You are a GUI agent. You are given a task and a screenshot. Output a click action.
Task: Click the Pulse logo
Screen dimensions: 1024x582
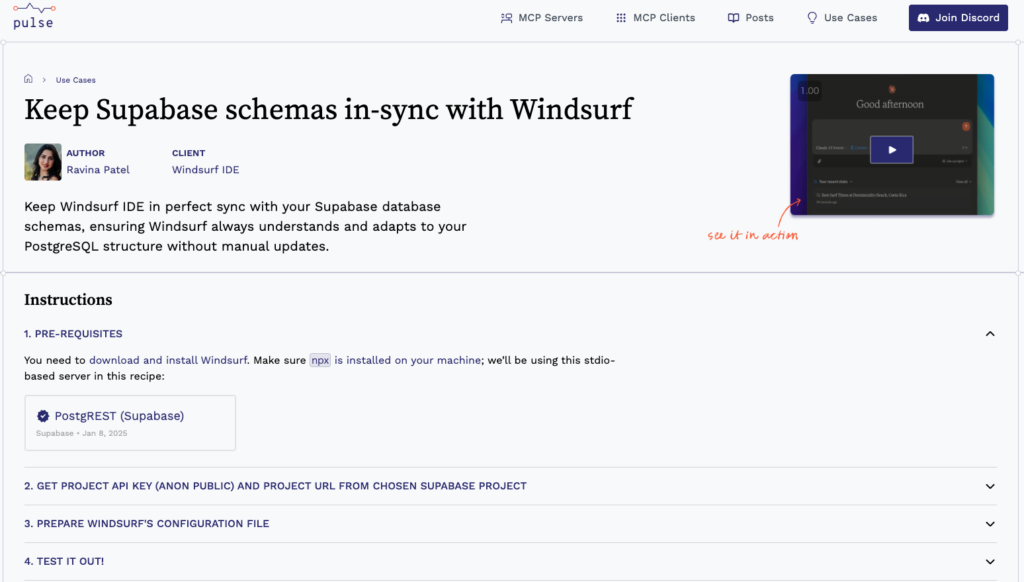(33, 16)
